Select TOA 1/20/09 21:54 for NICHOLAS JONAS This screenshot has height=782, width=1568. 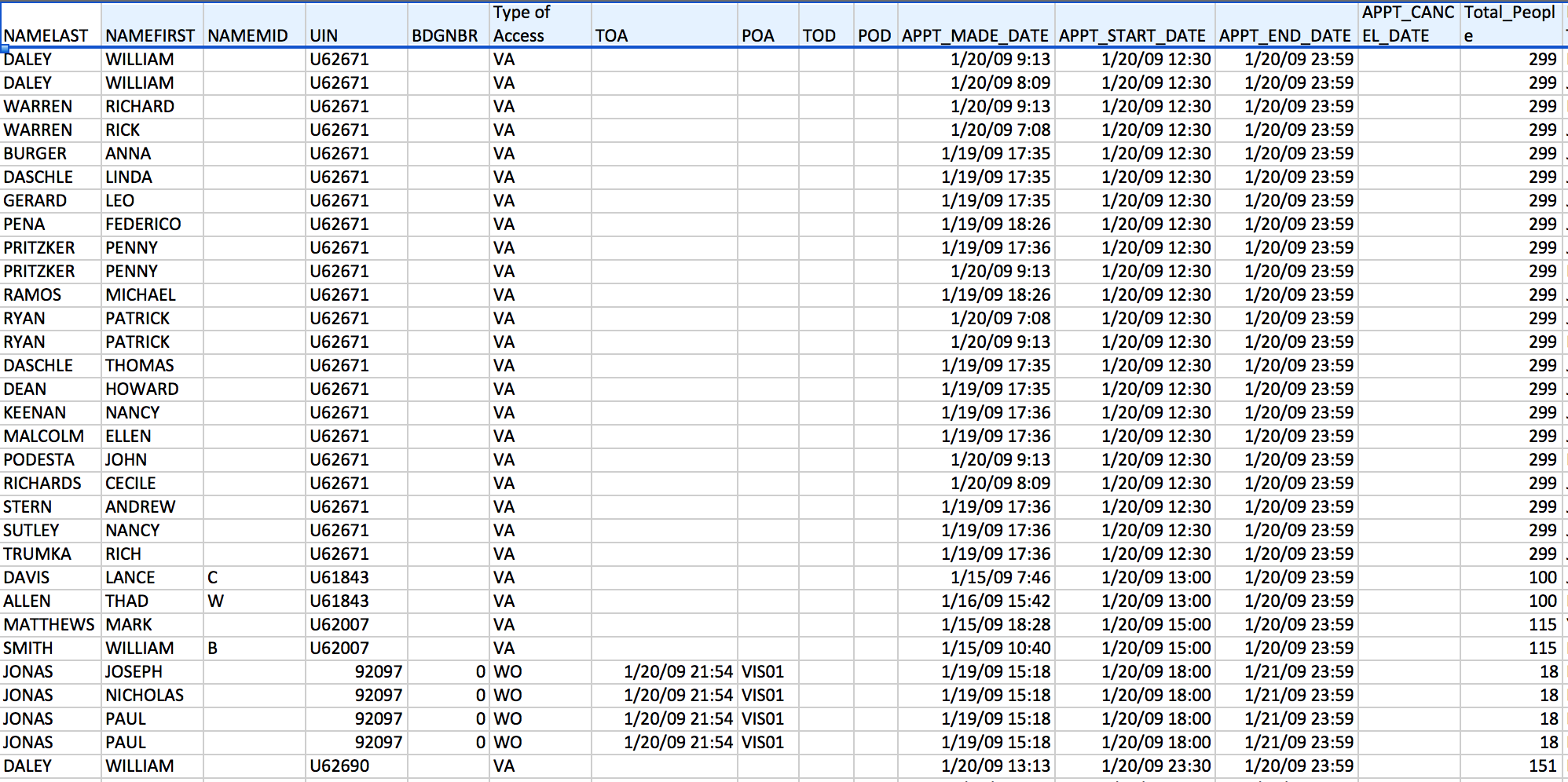(665, 696)
